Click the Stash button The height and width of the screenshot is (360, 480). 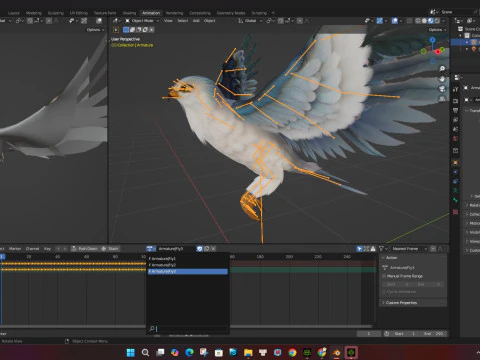pos(110,249)
